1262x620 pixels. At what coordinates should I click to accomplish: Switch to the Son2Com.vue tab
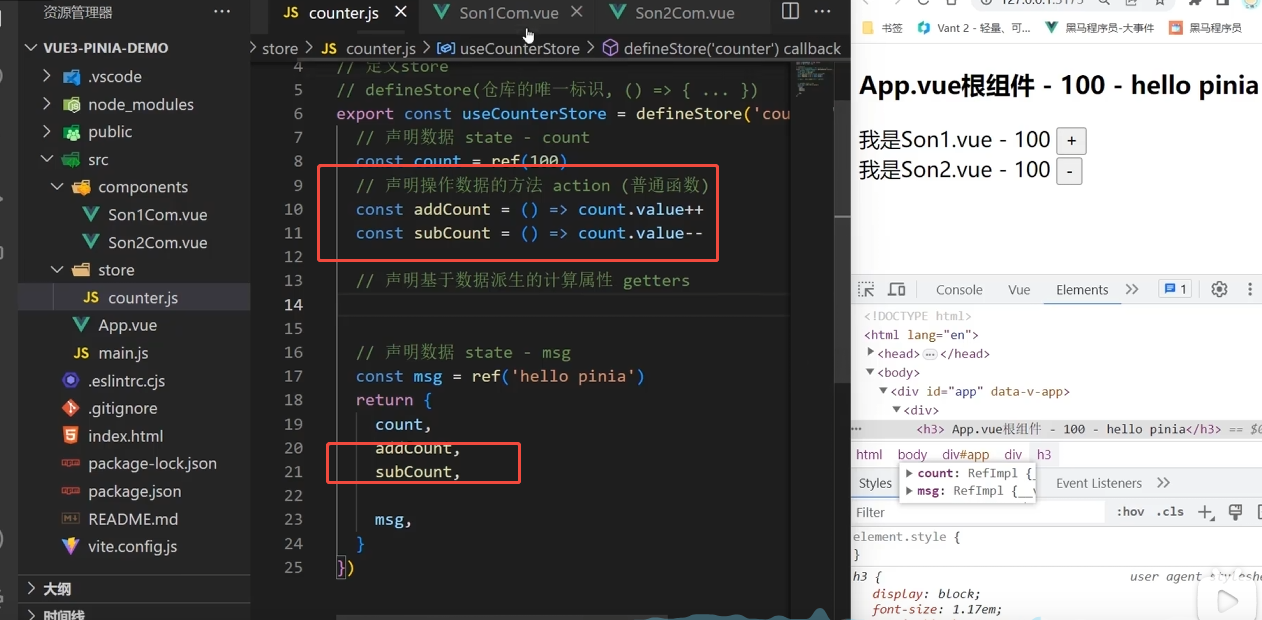pos(685,13)
